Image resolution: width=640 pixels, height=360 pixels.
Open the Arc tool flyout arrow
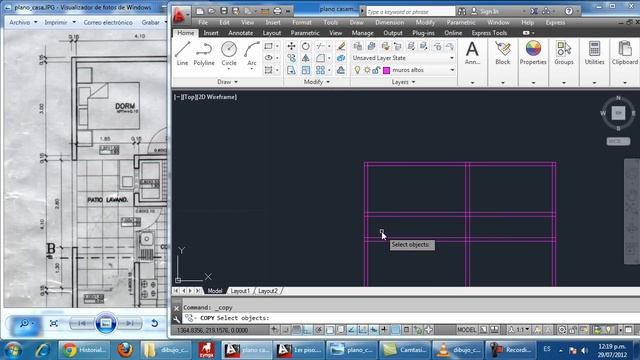click(x=251, y=69)
